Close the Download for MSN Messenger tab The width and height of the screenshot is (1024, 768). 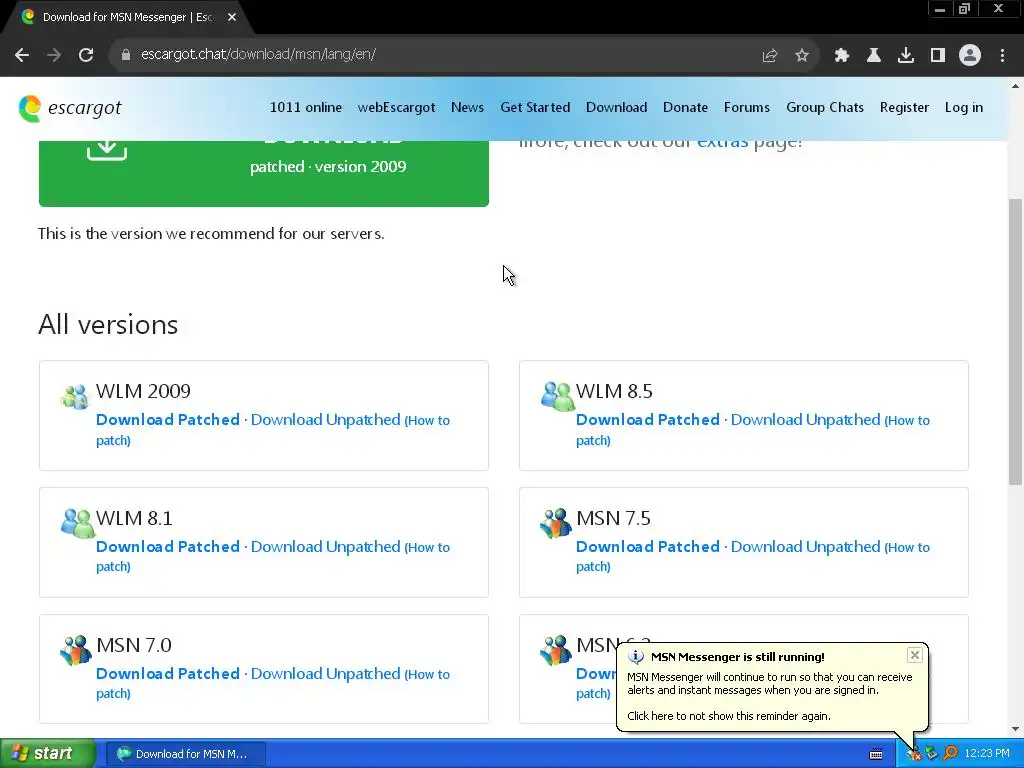tap(232, 18)
